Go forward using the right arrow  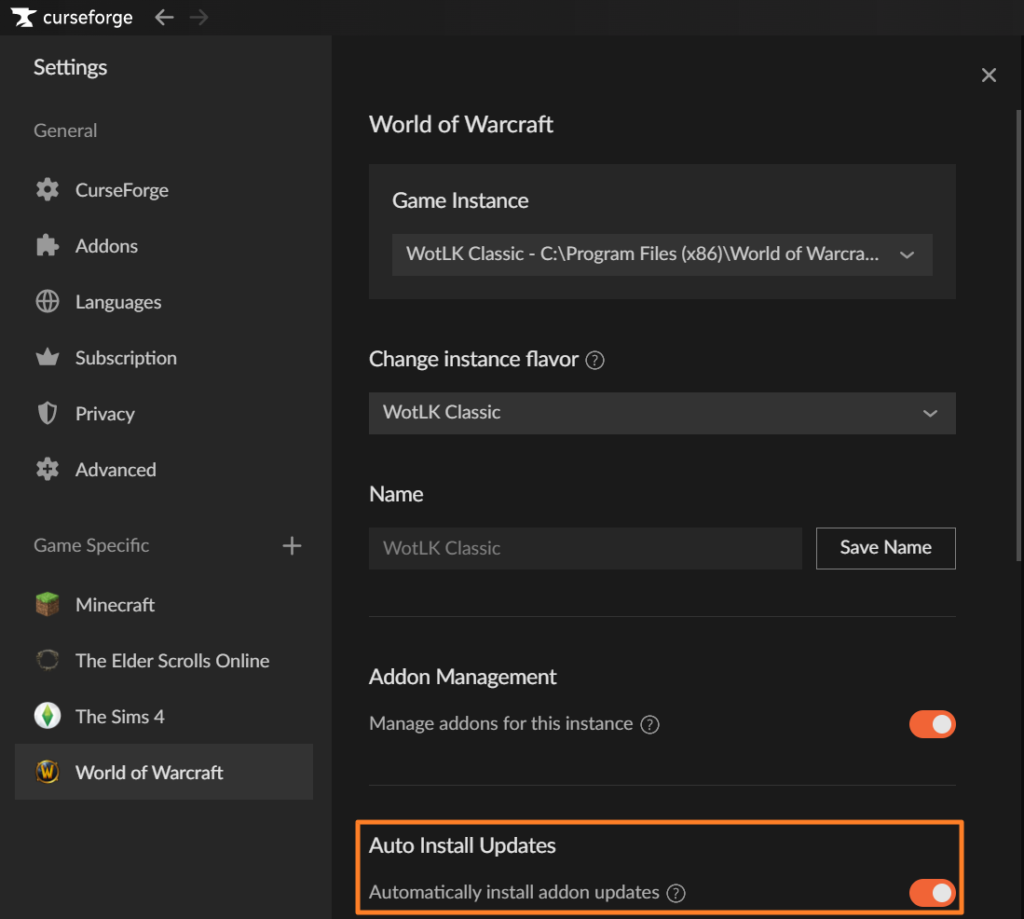(x=199, y=18)
